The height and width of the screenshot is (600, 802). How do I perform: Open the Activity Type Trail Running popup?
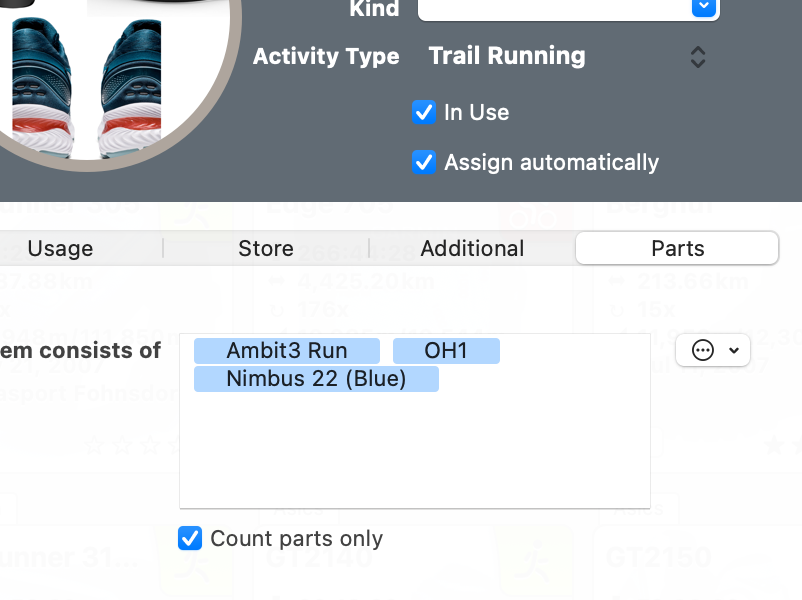(567, 56)
